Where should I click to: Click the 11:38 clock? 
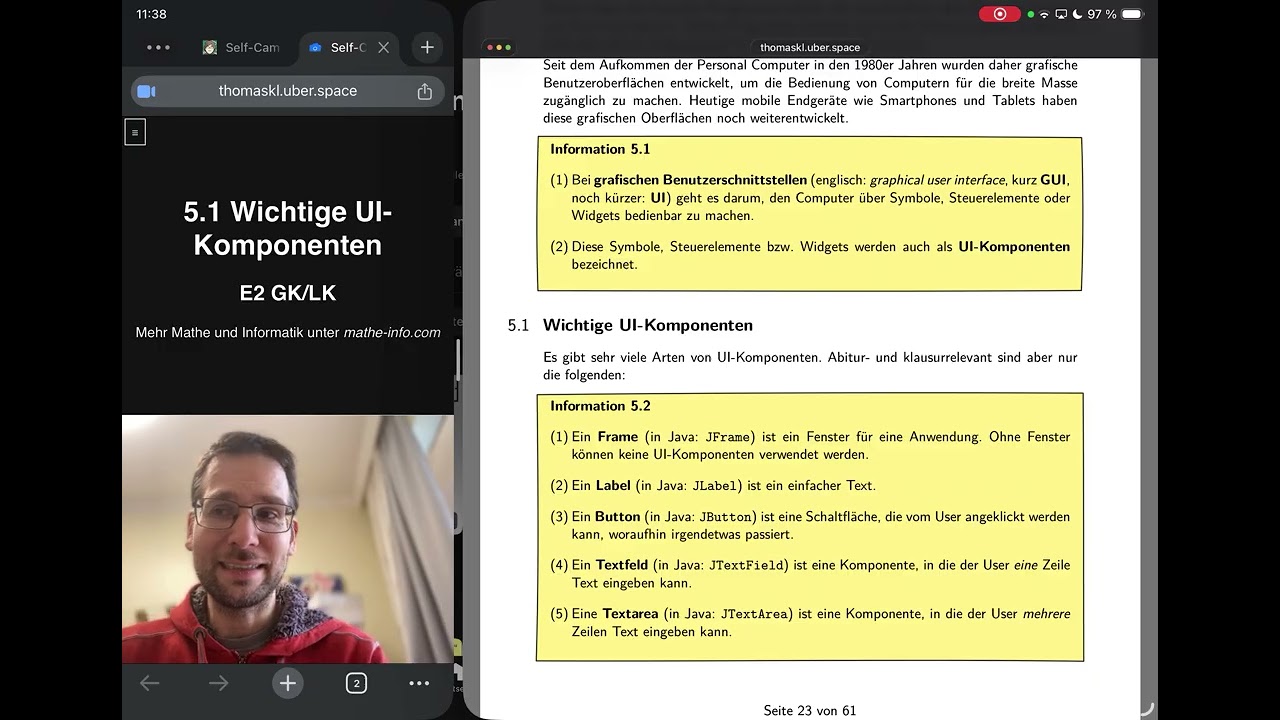tap(151, 14)
